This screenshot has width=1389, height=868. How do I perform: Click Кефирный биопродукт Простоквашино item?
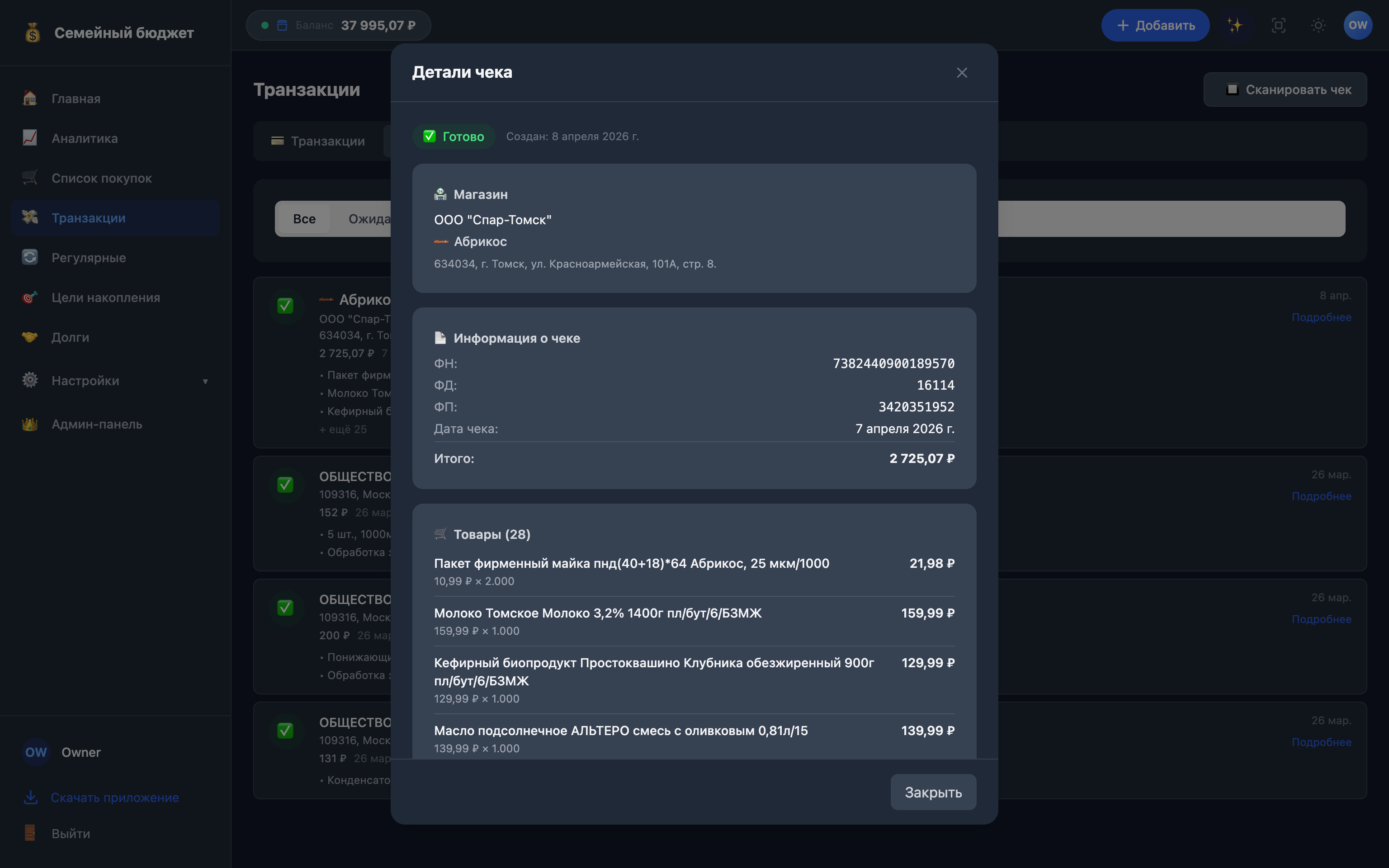(694, 679)
